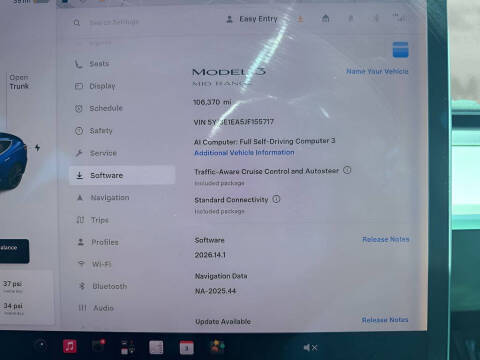The width and height of the screenshot is (480, 360).
Task: Open Additional Vehicle Information link
Action: tap(244, 153)
